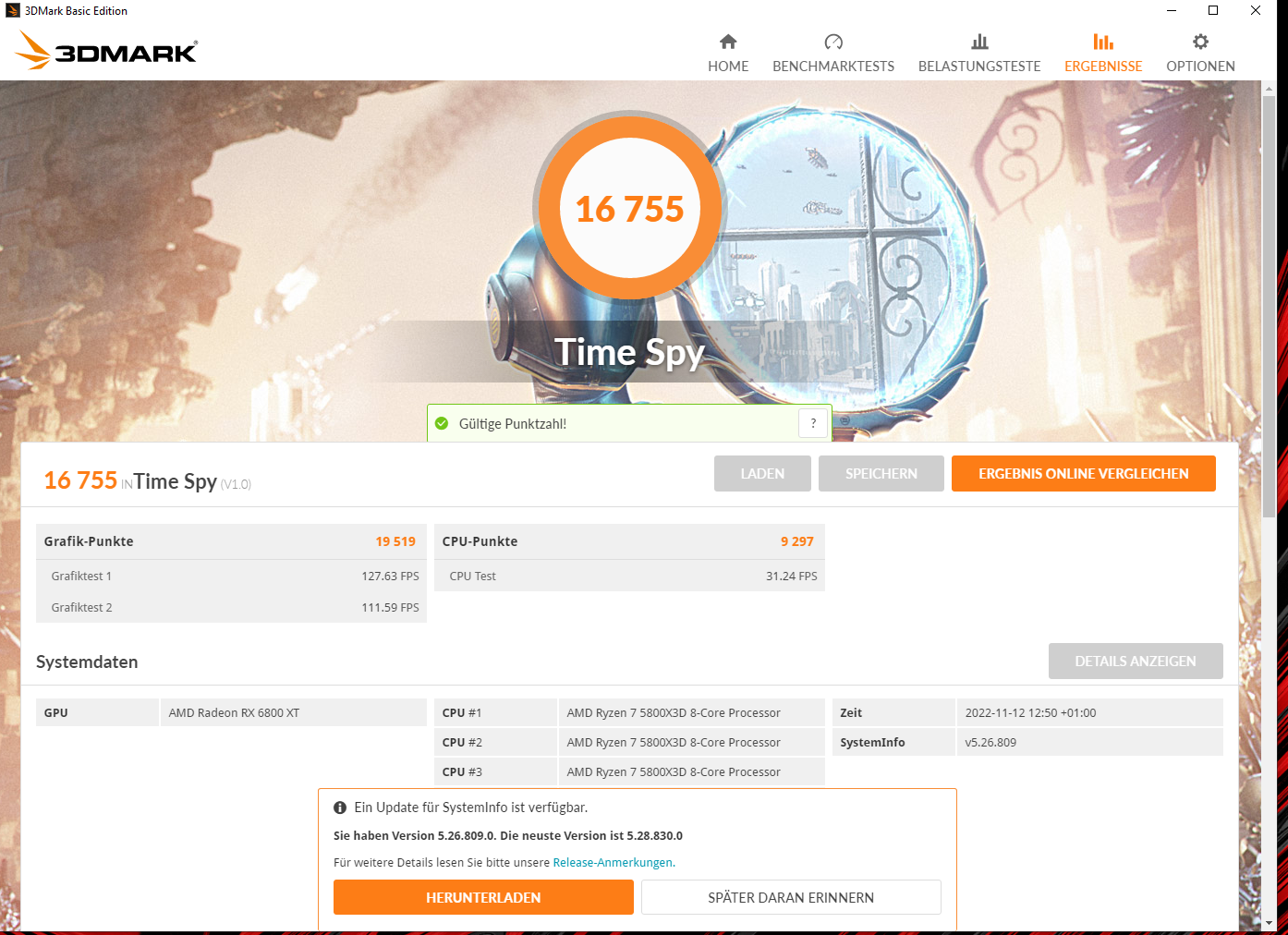Image resolution: width=1288 pixels, height=935 pixels.
Task: Click DETAILS ANZEIGEN button
Action: 1136,662
